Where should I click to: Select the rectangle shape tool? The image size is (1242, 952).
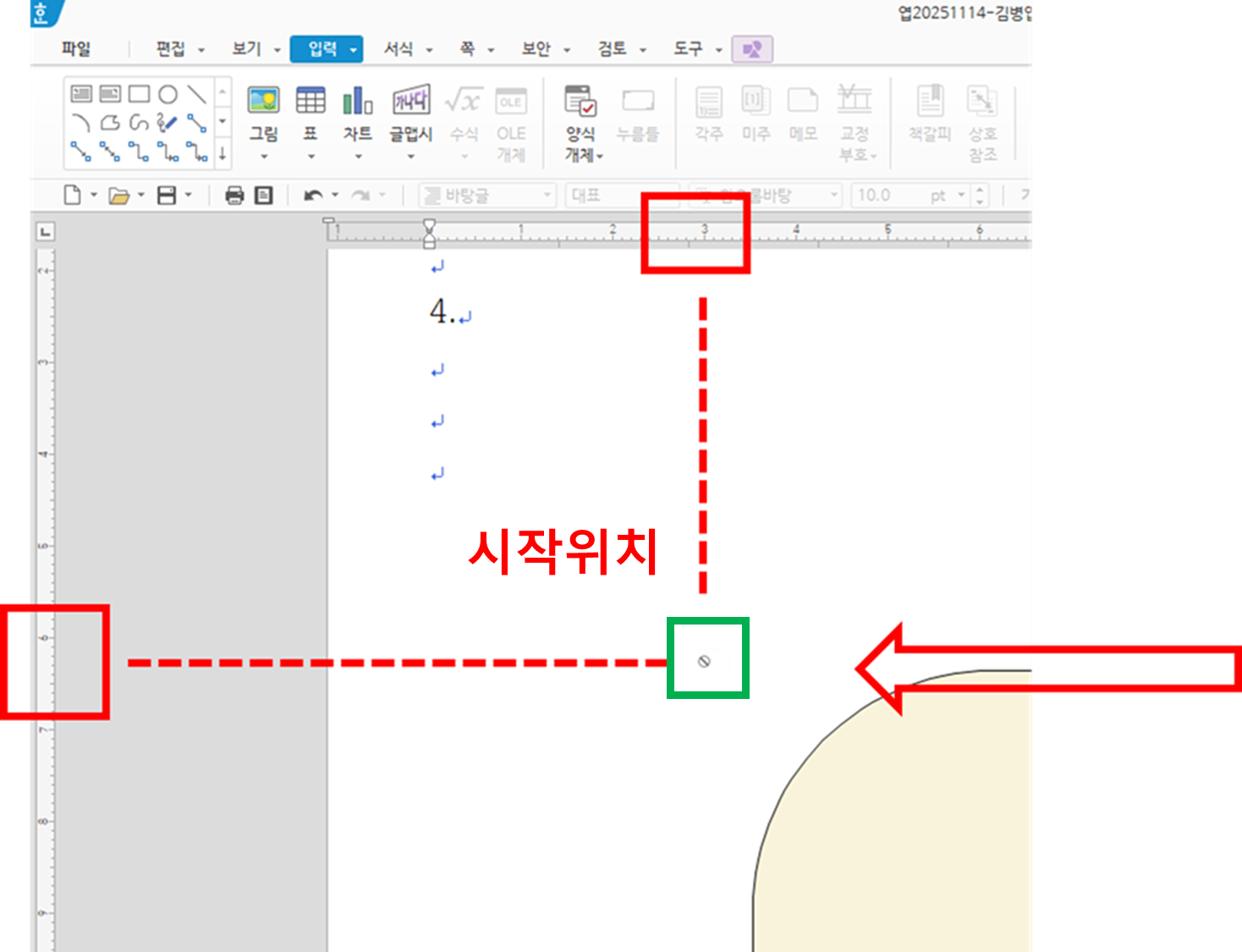[139, 93]
